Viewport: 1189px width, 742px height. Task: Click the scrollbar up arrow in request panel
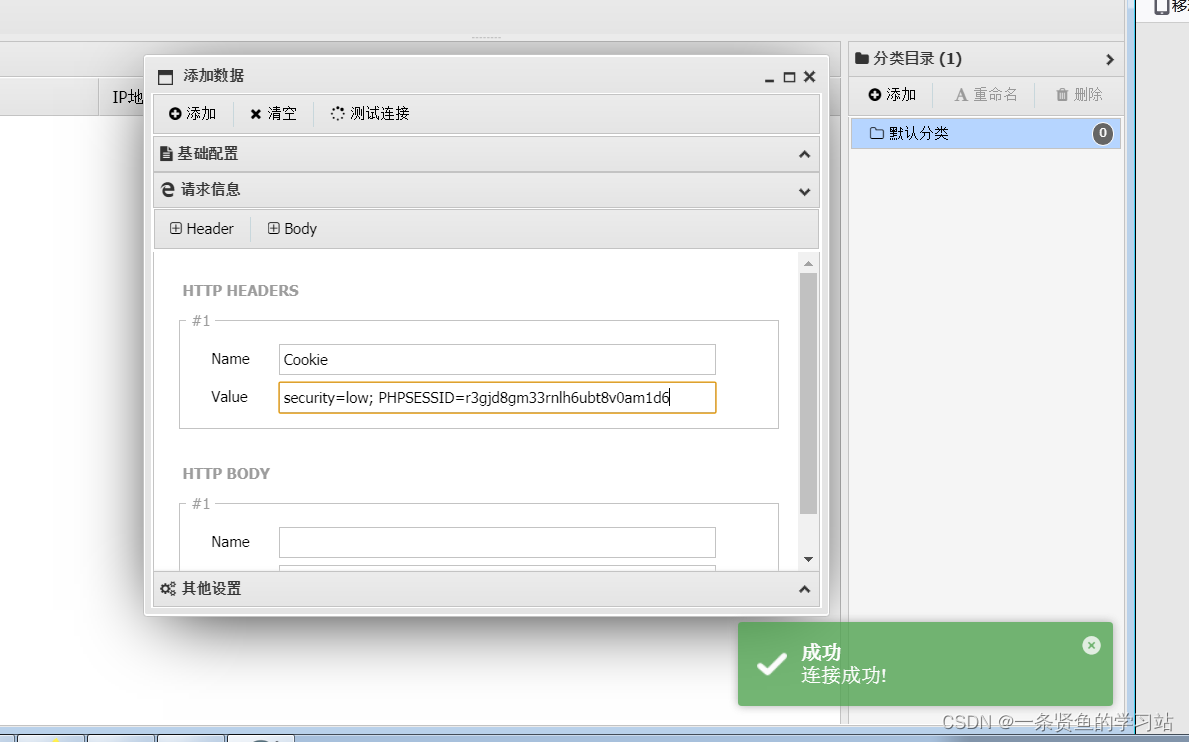tap(808, 264)
